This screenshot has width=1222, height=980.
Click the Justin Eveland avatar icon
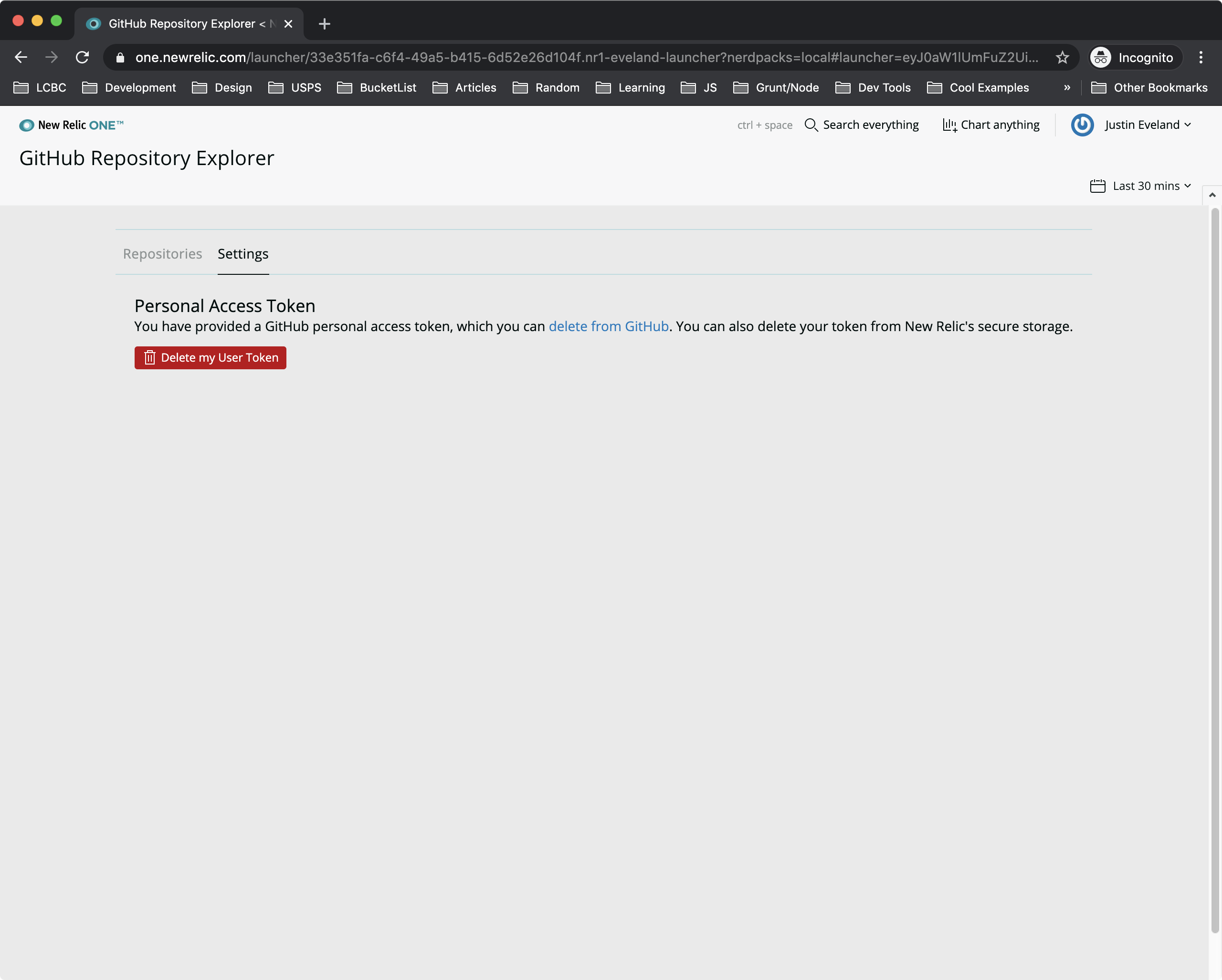1082,125
